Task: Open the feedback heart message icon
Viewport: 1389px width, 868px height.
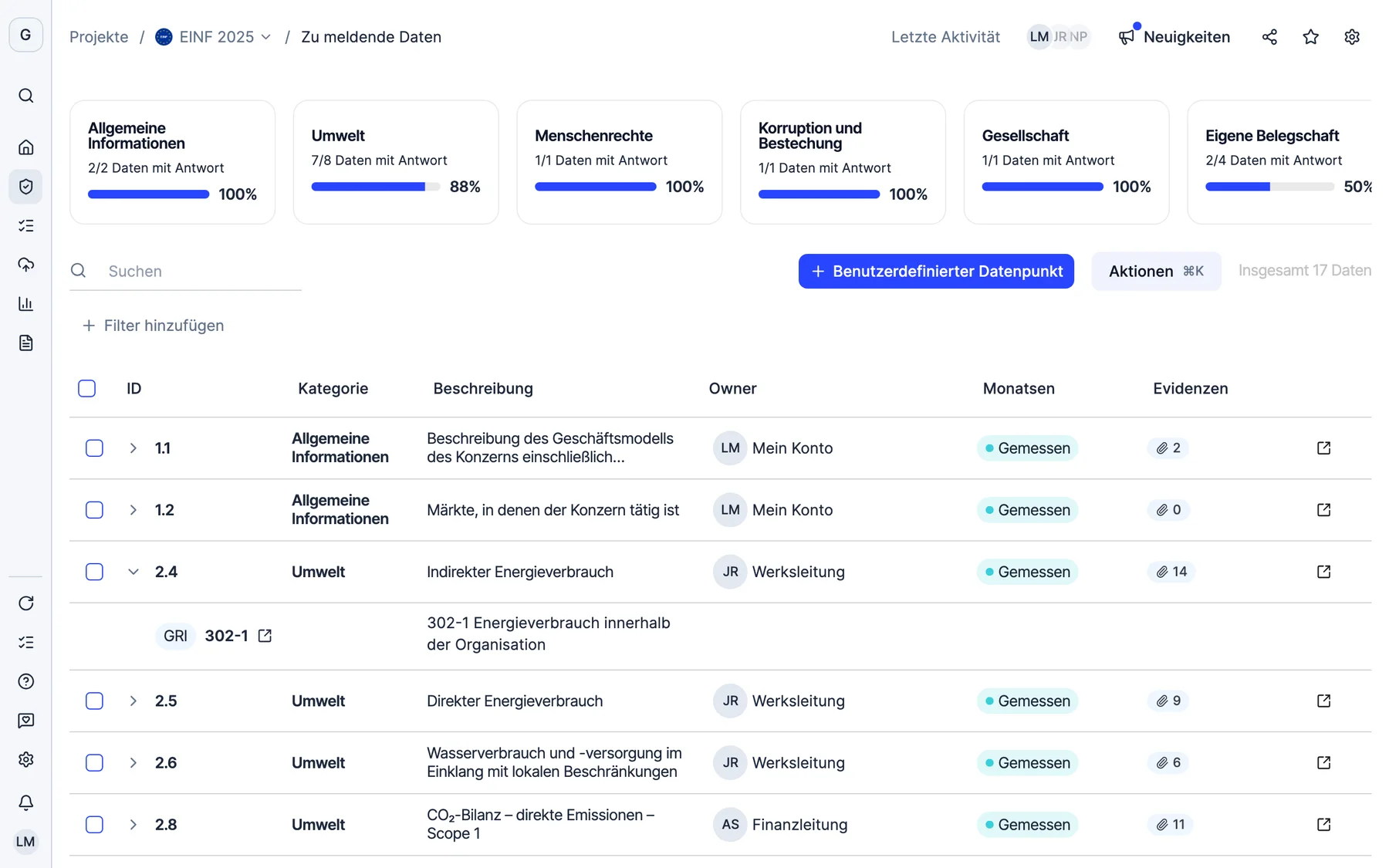Action: pos(25,721)
